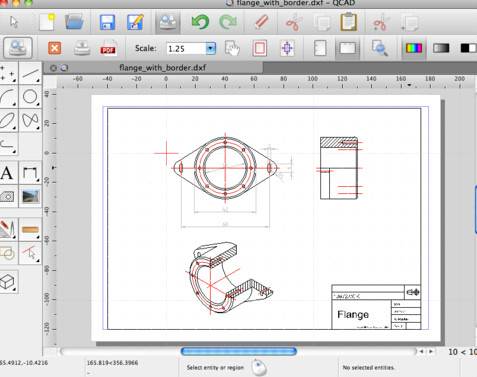Switch page to landscape orientation
Screen dimensions: 477x377
[347, 48]
